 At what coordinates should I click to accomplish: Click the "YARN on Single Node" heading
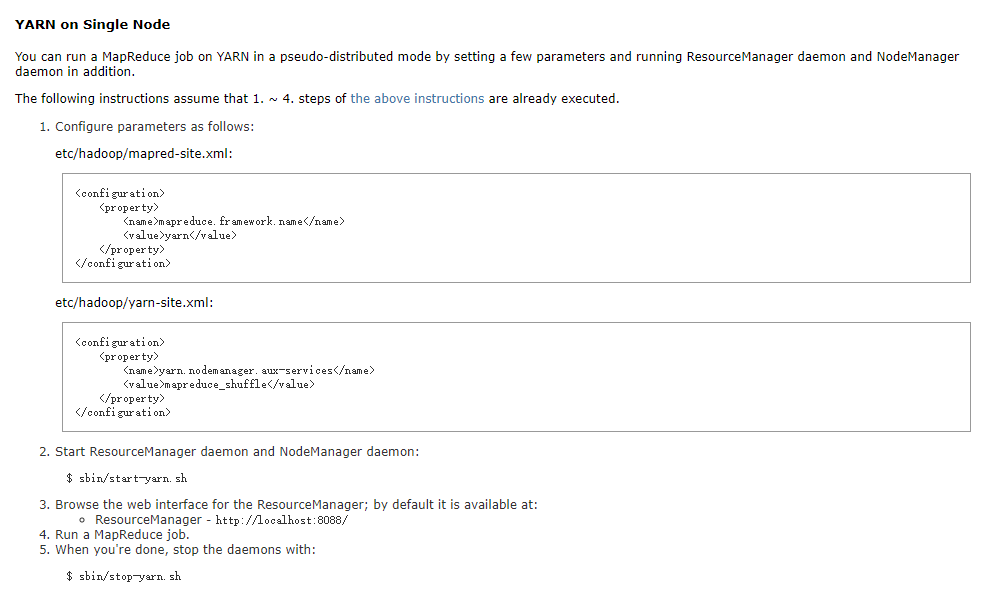(93, 24)
